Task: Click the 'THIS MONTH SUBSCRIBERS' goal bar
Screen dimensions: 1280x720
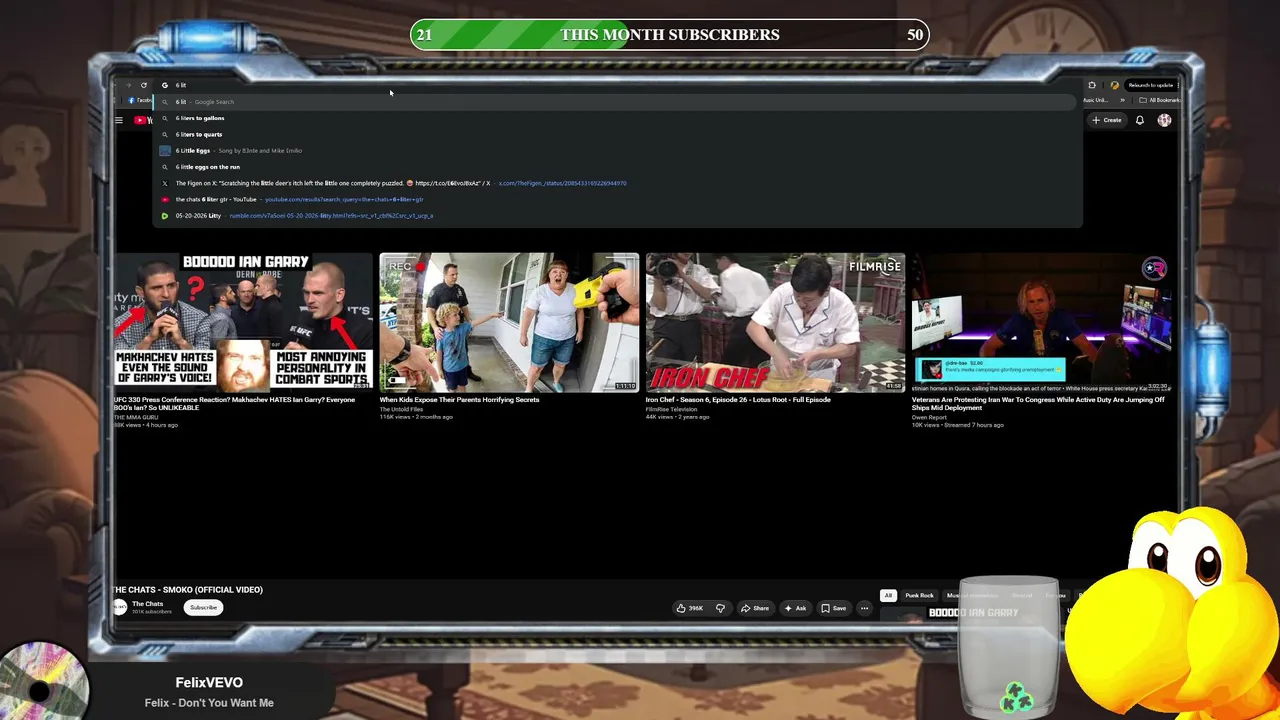Action: (x=670, y=34)
